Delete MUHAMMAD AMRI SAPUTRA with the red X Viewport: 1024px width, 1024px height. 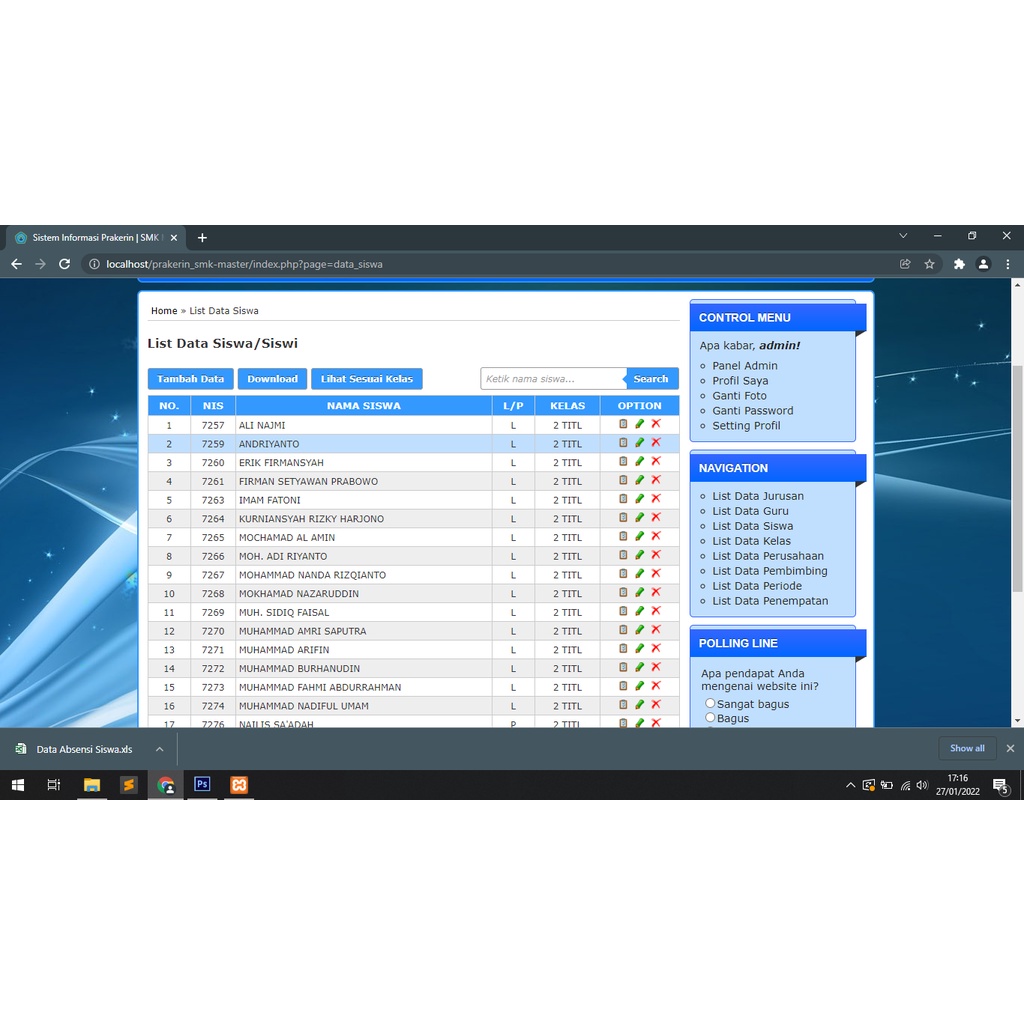(656, 630)
